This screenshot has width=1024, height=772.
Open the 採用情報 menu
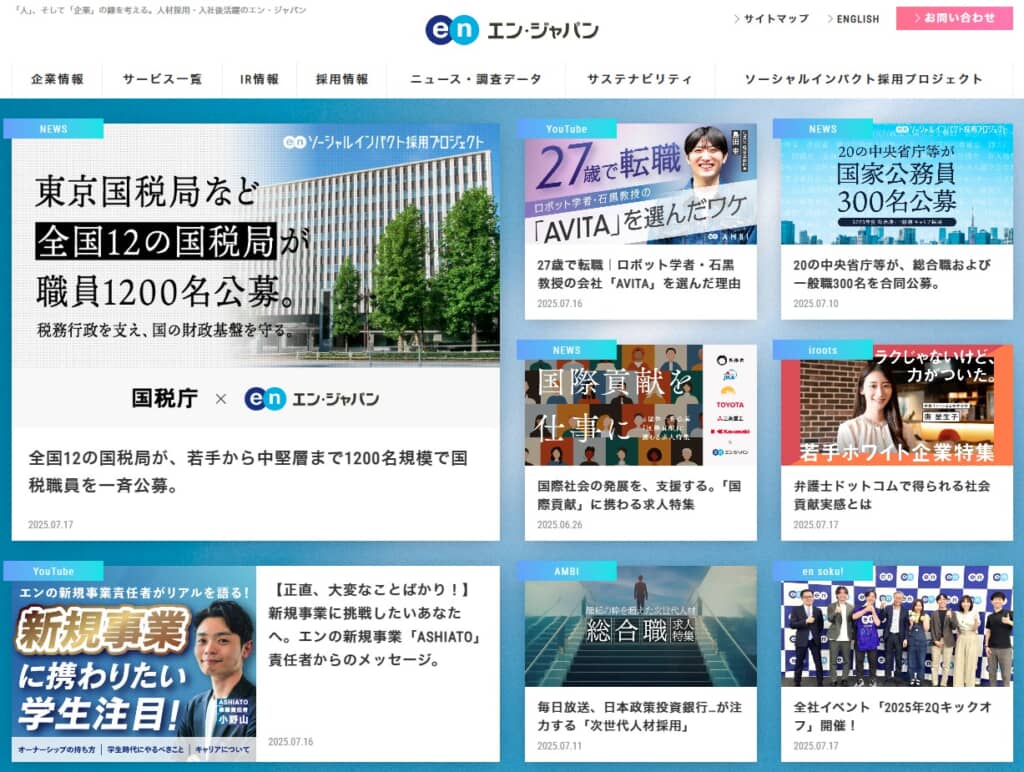(342, 79)
